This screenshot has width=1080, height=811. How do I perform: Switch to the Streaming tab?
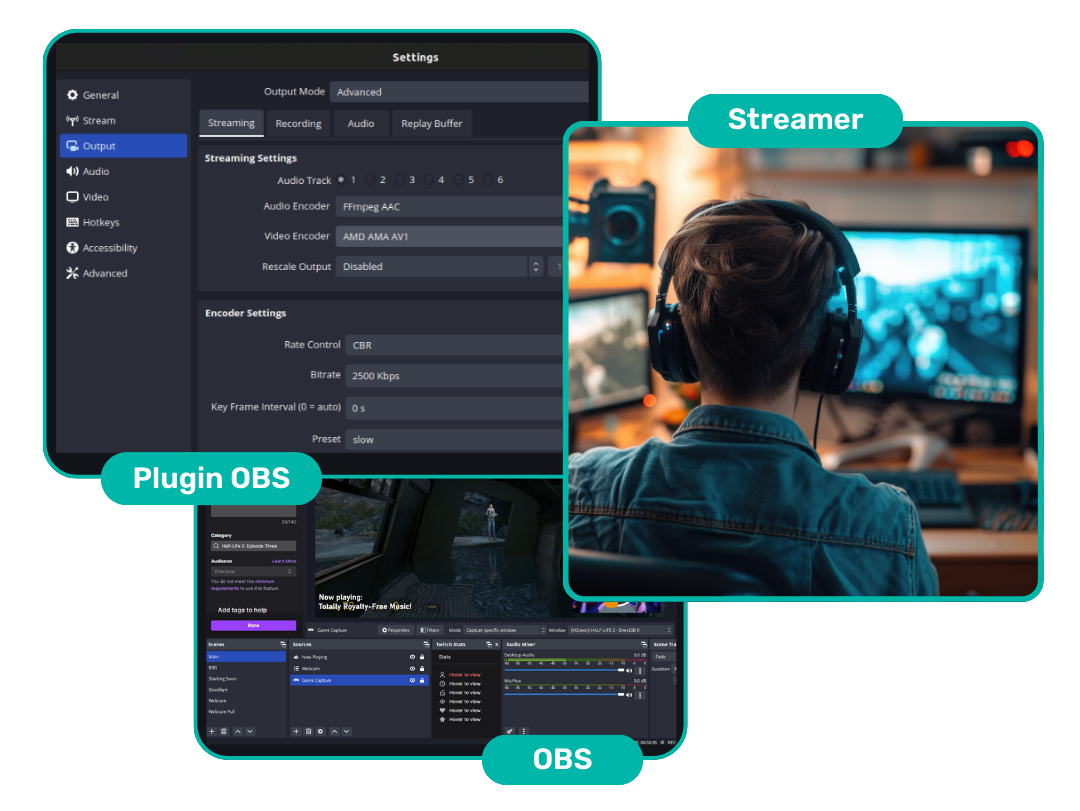(231, 123)
